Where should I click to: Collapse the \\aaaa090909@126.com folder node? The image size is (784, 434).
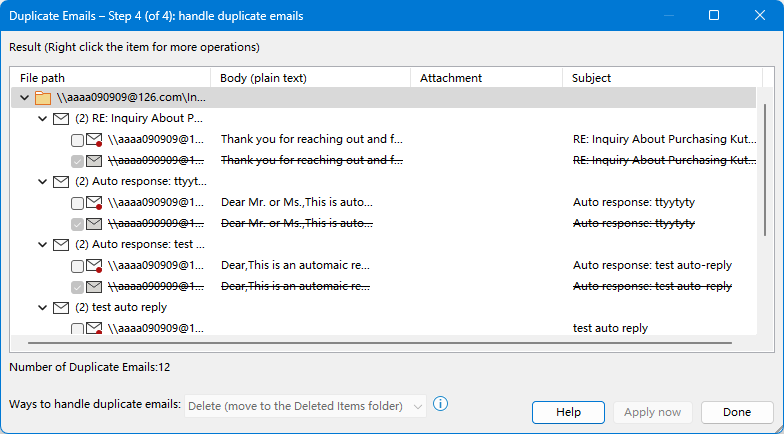click(x=24, y=98)
